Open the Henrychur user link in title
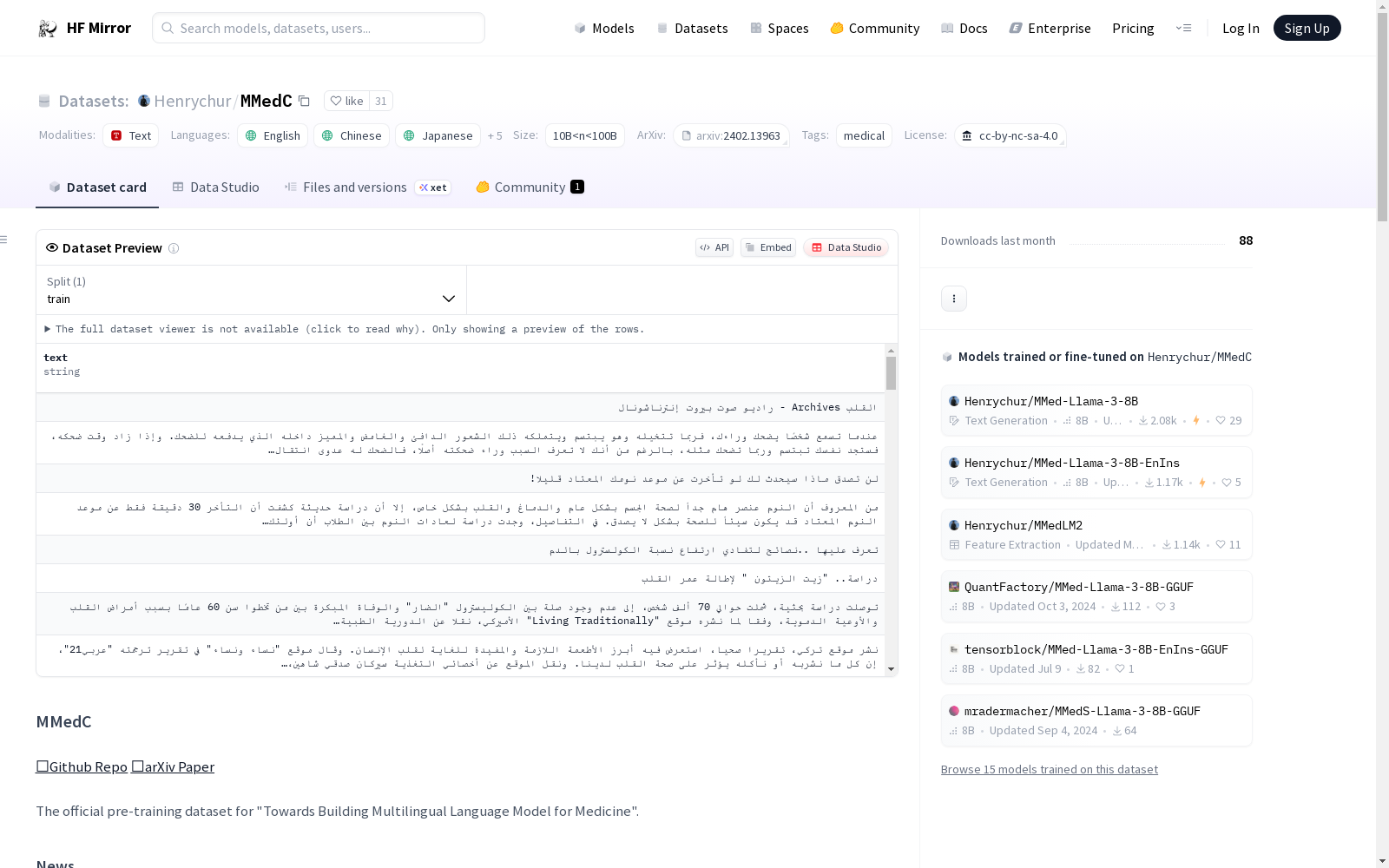Screen dimensions: 1389x868 (193, 101)
